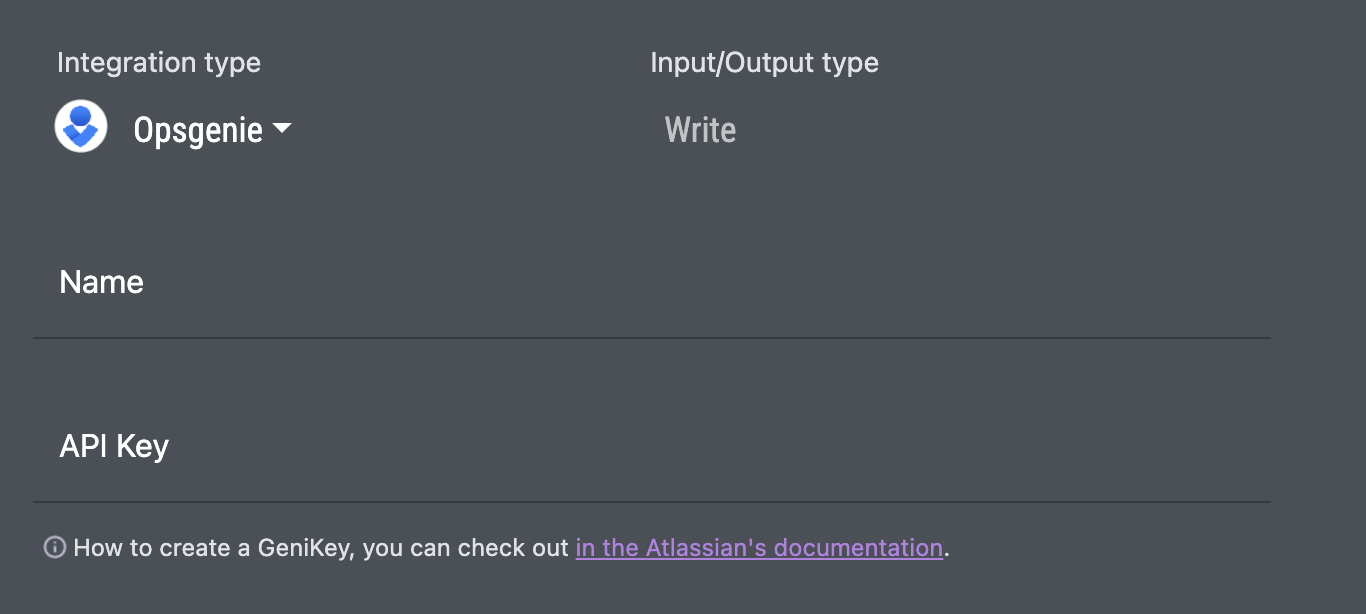The width and height of the screenshot is (1366, 614).
Task: Click the API Key placeholder label
Action: click(x=114, y=446)
